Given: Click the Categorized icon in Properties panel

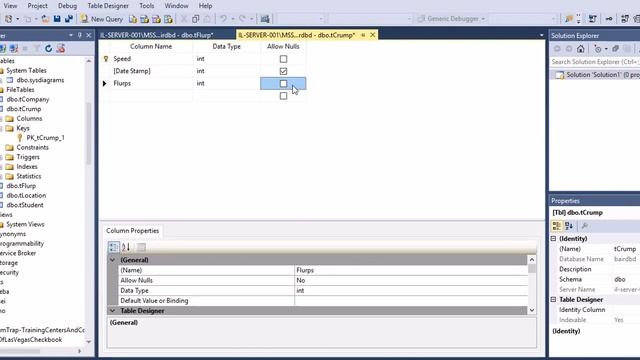Looking at the screenshot, I should coord(557,226).
